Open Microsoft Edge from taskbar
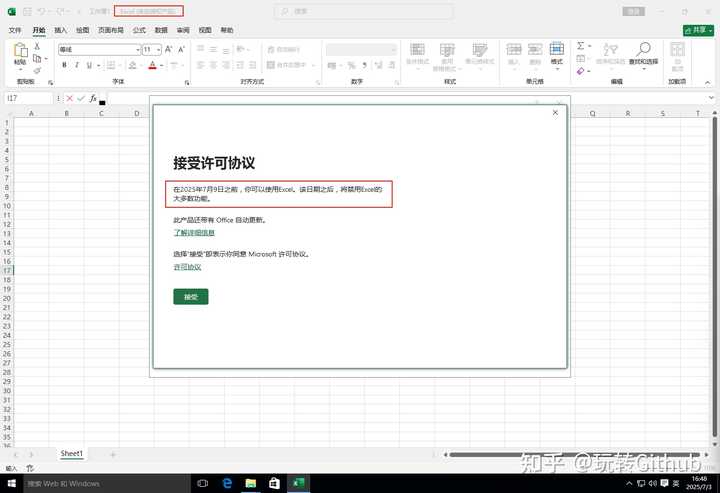 coord(227,483)
